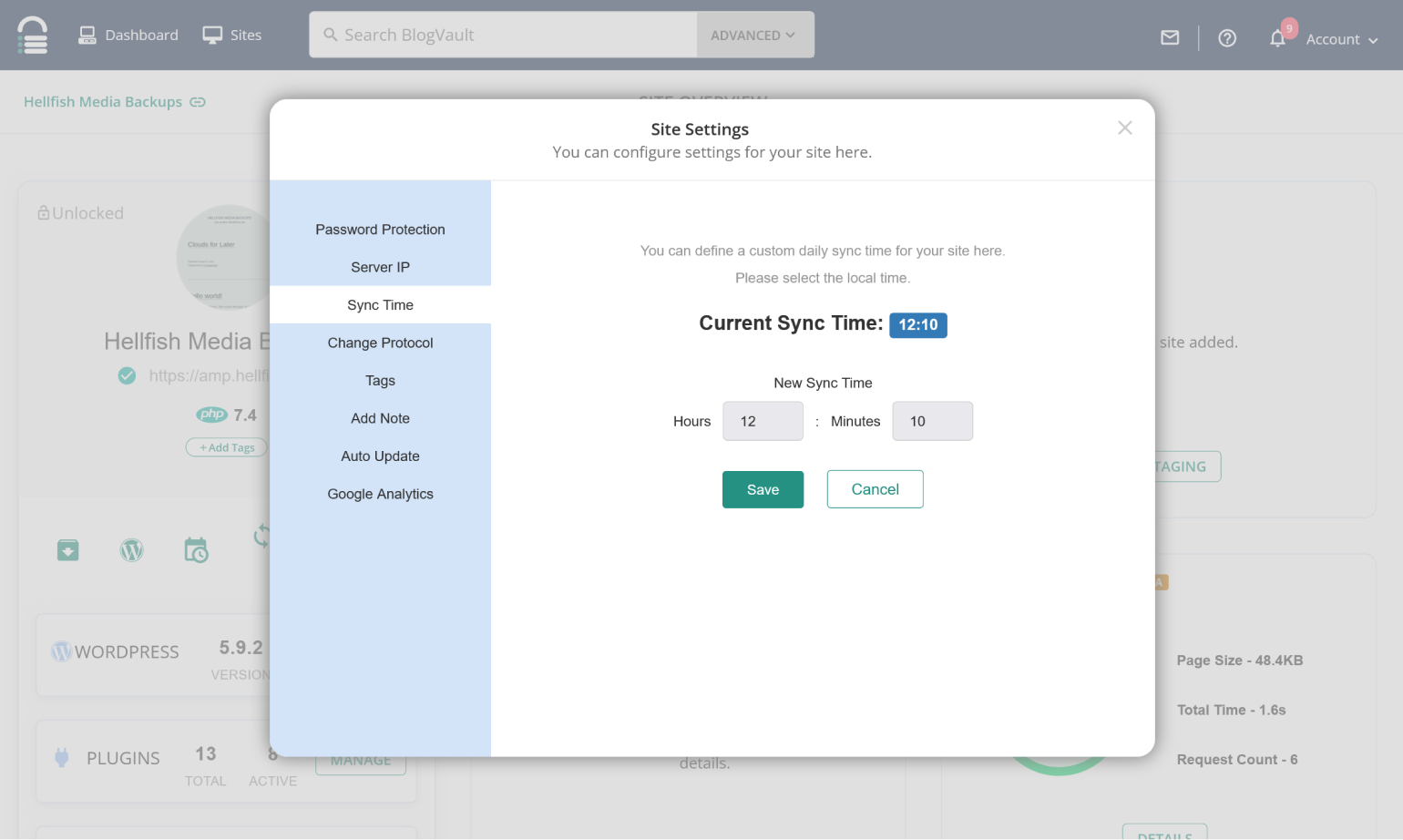Select the Server IP settings tab
The image size is (1403, 840).
[x=381, y=267]
